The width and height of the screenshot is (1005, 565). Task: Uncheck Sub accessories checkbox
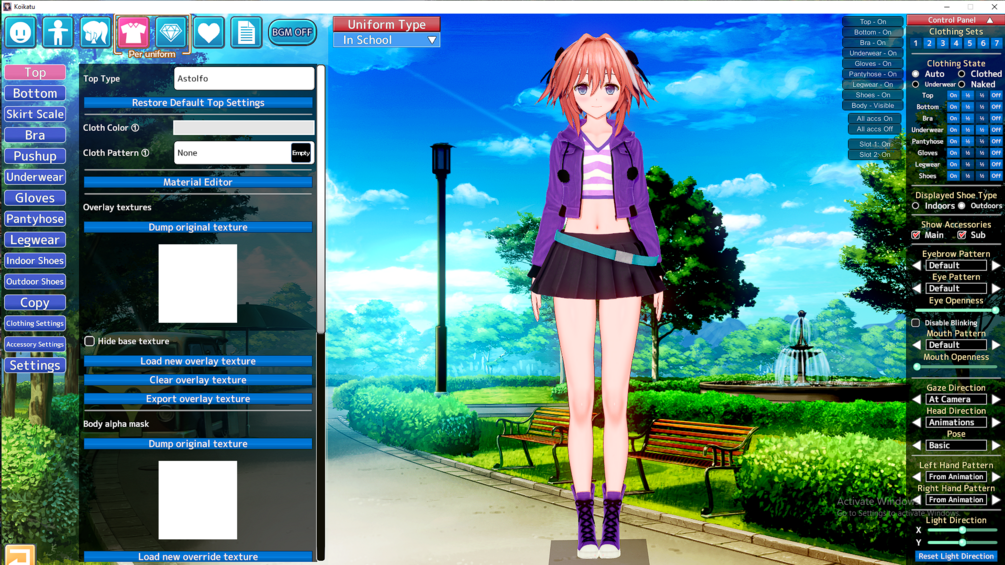961,235
